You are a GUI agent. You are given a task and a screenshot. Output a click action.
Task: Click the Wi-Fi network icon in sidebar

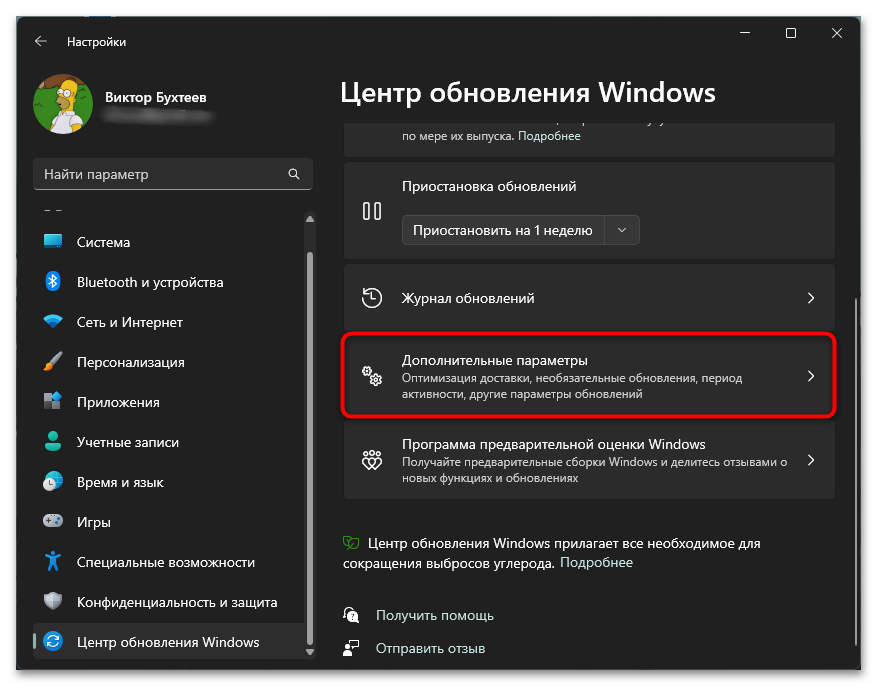(x=53, y=321)
